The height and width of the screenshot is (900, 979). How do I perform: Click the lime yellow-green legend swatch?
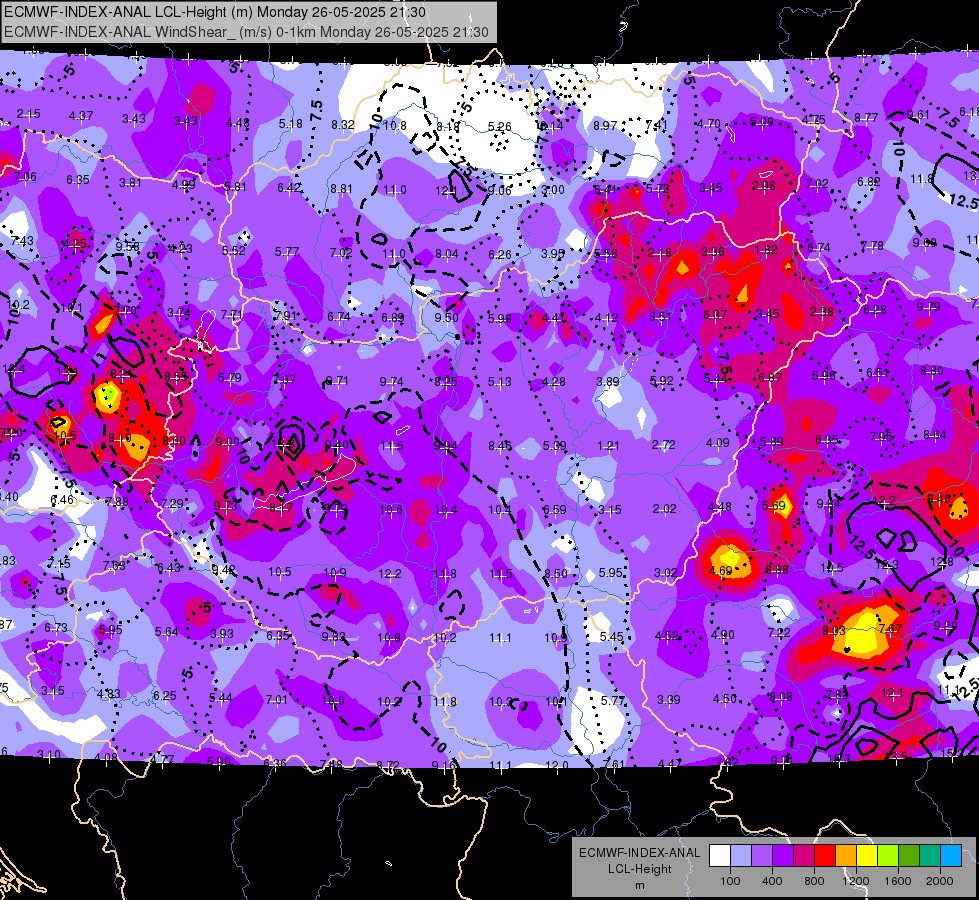888,856
